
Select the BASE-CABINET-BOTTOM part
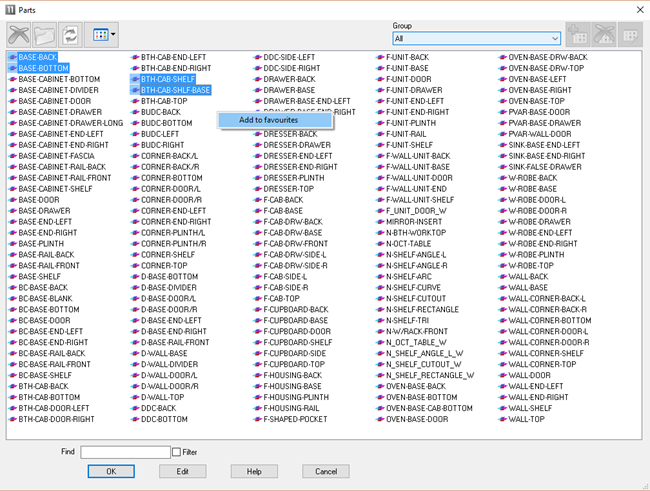pos(59,79)
